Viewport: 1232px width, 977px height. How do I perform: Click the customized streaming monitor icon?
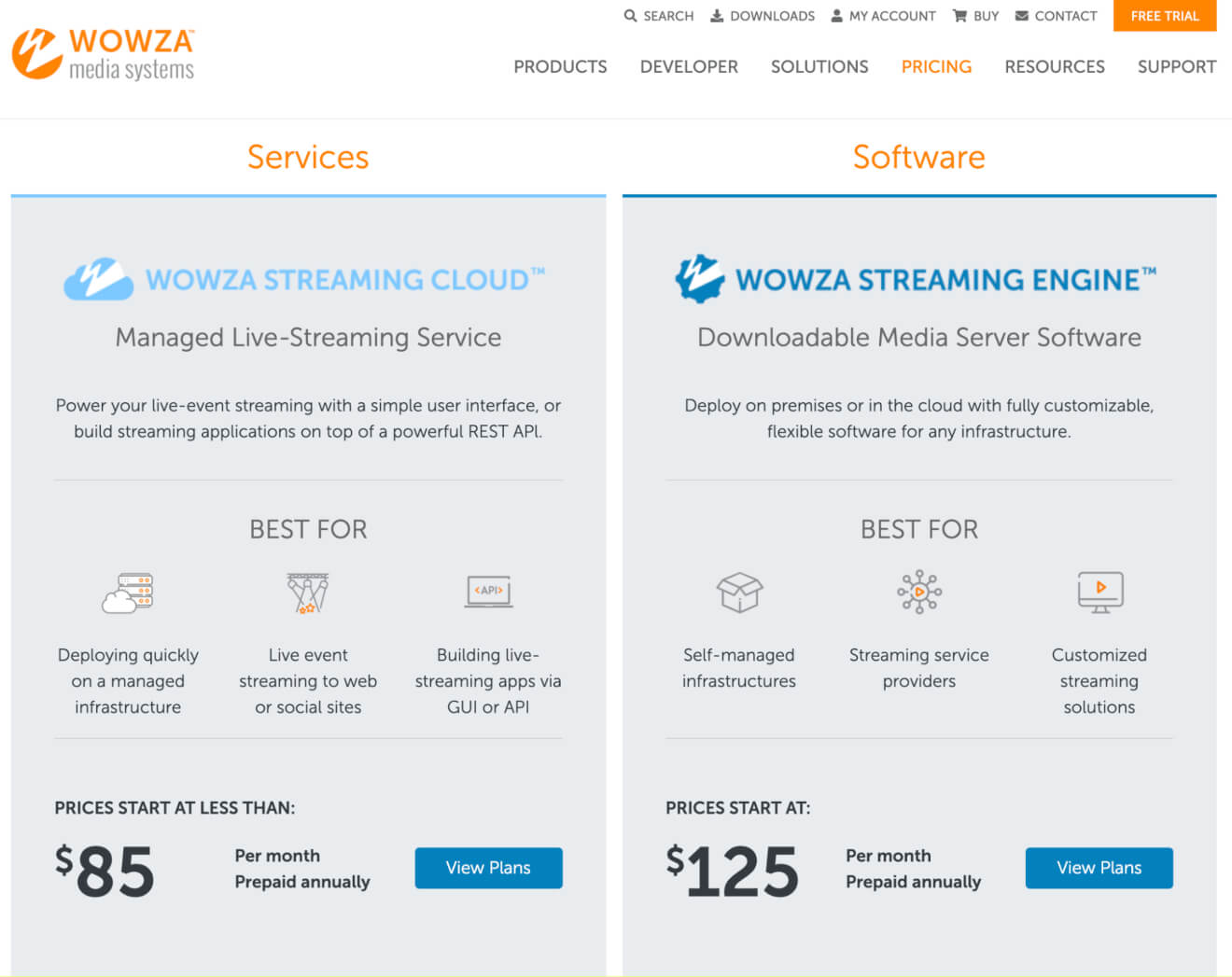point(1100,593)
